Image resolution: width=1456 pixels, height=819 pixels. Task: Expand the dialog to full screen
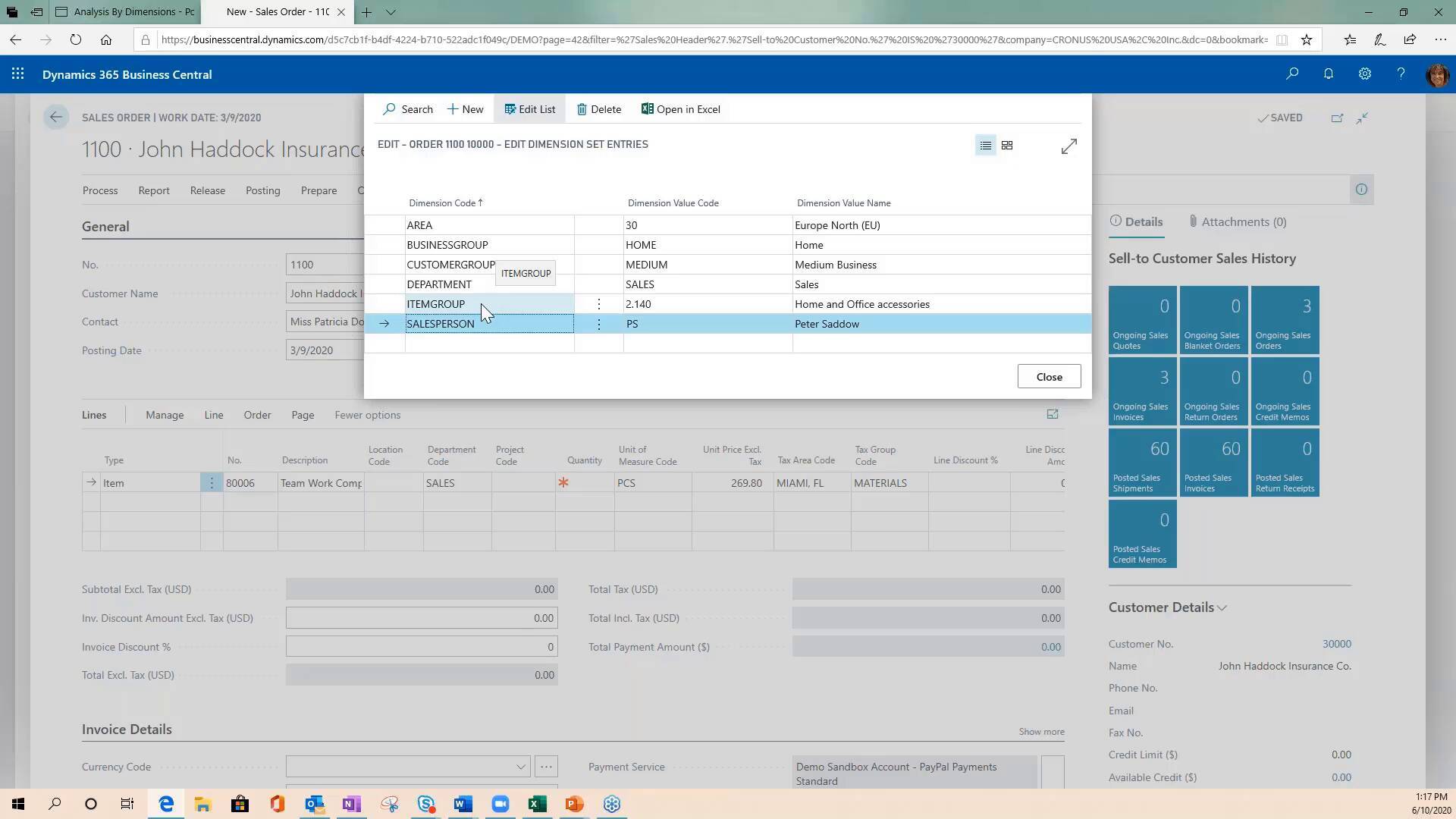[x=1068, y=146]
